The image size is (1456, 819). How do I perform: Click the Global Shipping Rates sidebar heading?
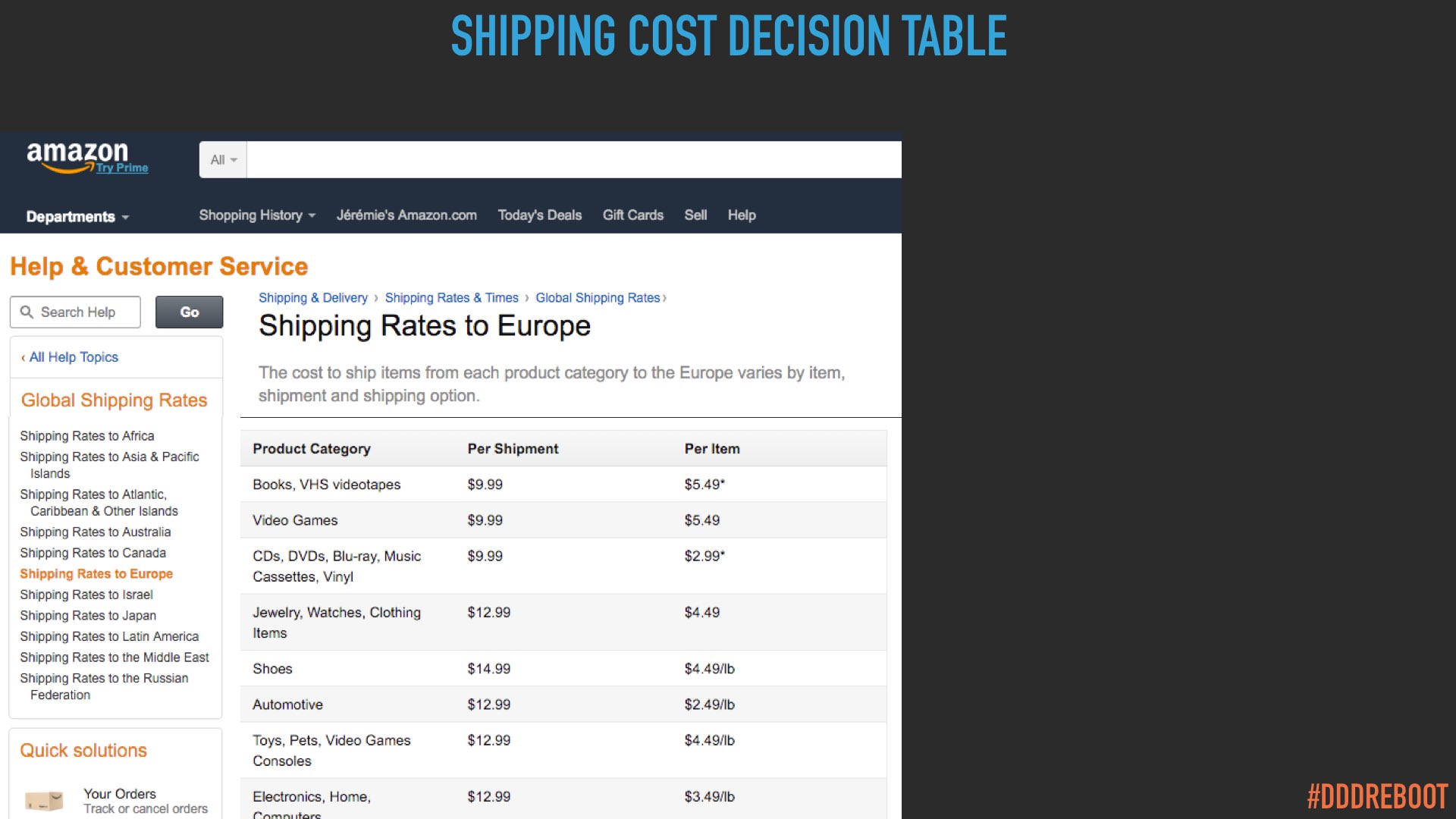[115, 400]
